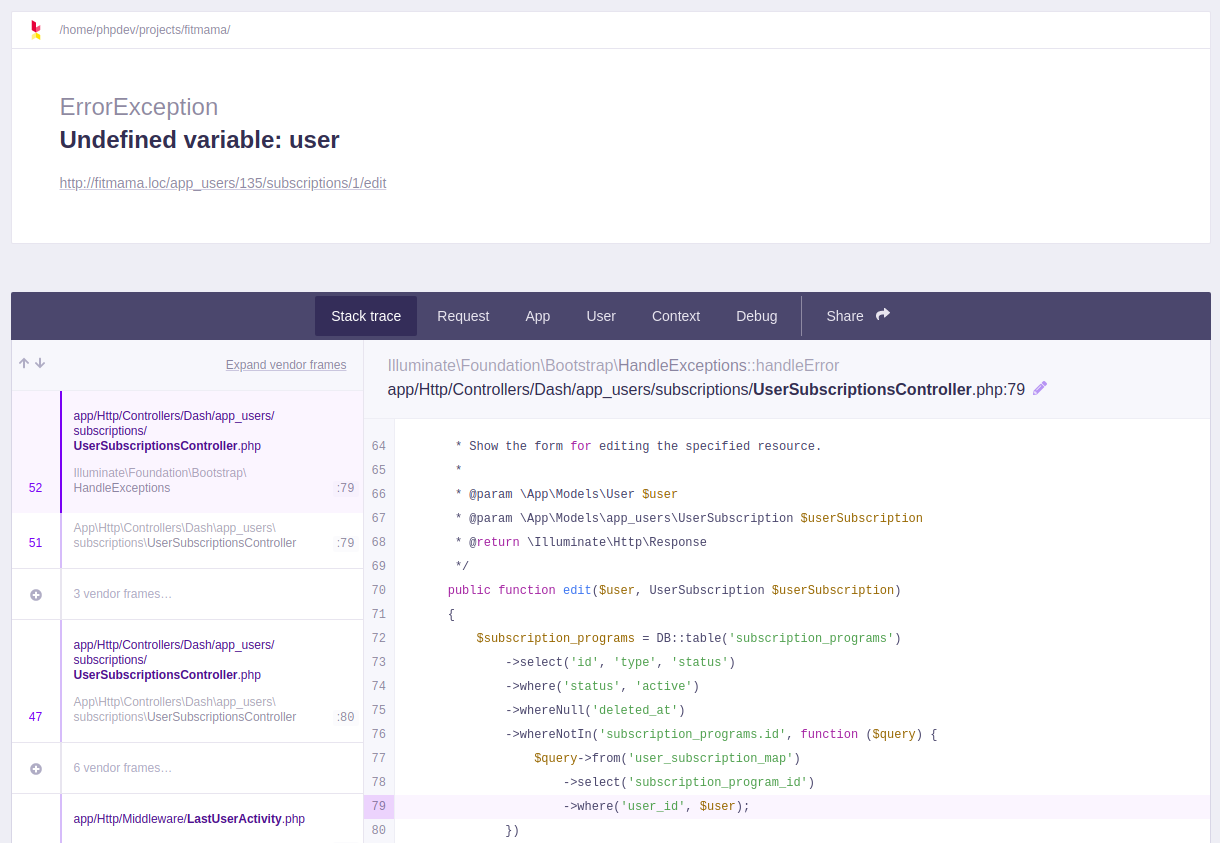Select the LastUserActivity.php stack frame

200,819
